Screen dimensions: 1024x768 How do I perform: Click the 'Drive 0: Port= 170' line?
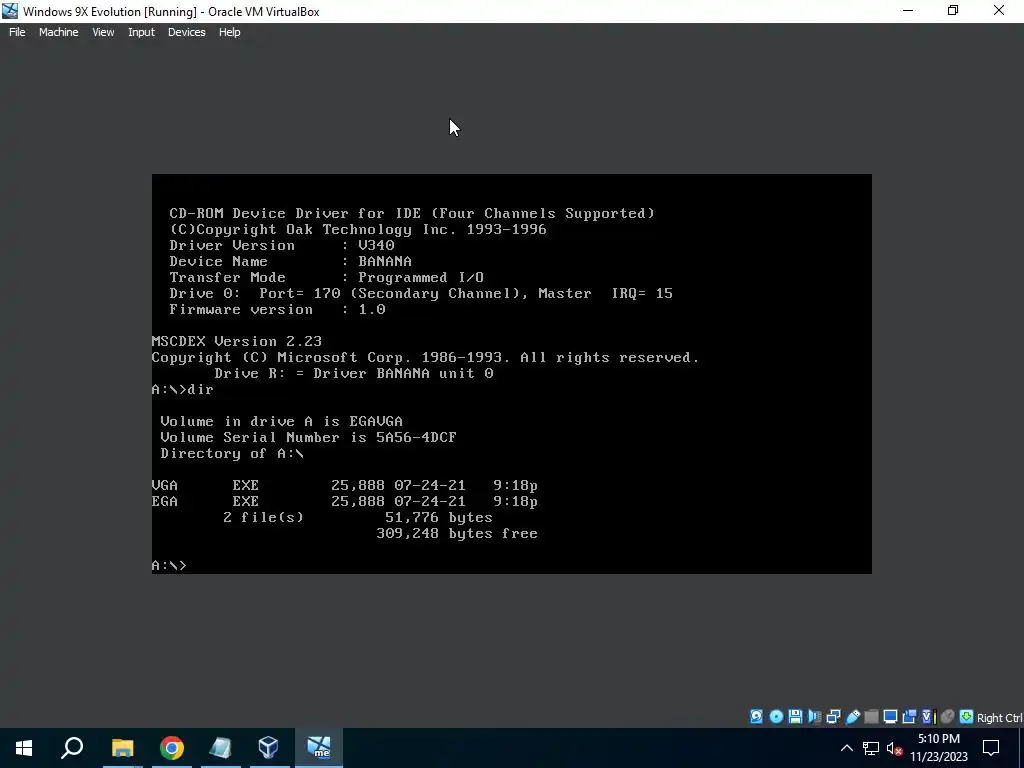pos(421,293)
